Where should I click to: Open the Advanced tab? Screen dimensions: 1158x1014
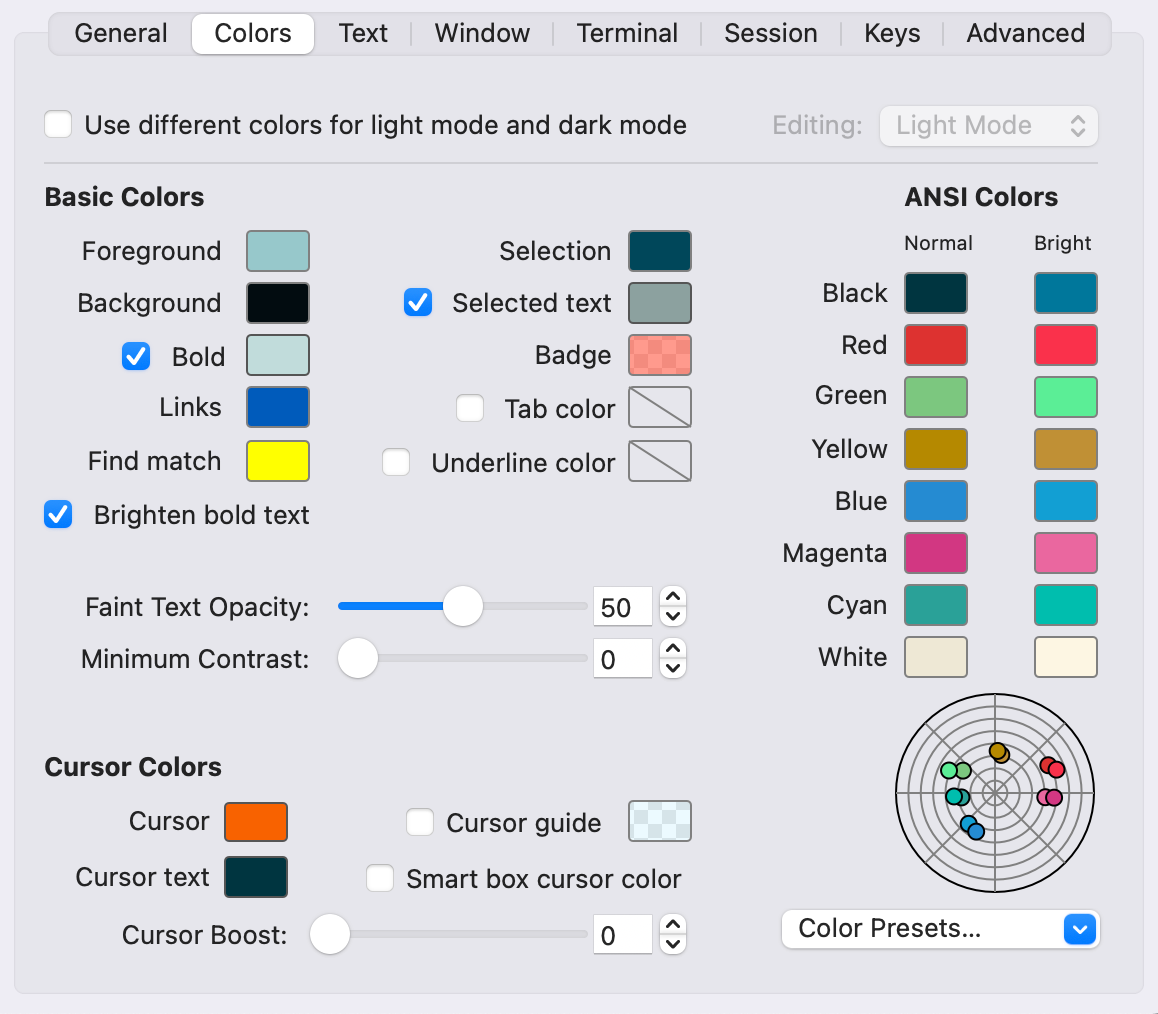click(x=1025, y=33)
